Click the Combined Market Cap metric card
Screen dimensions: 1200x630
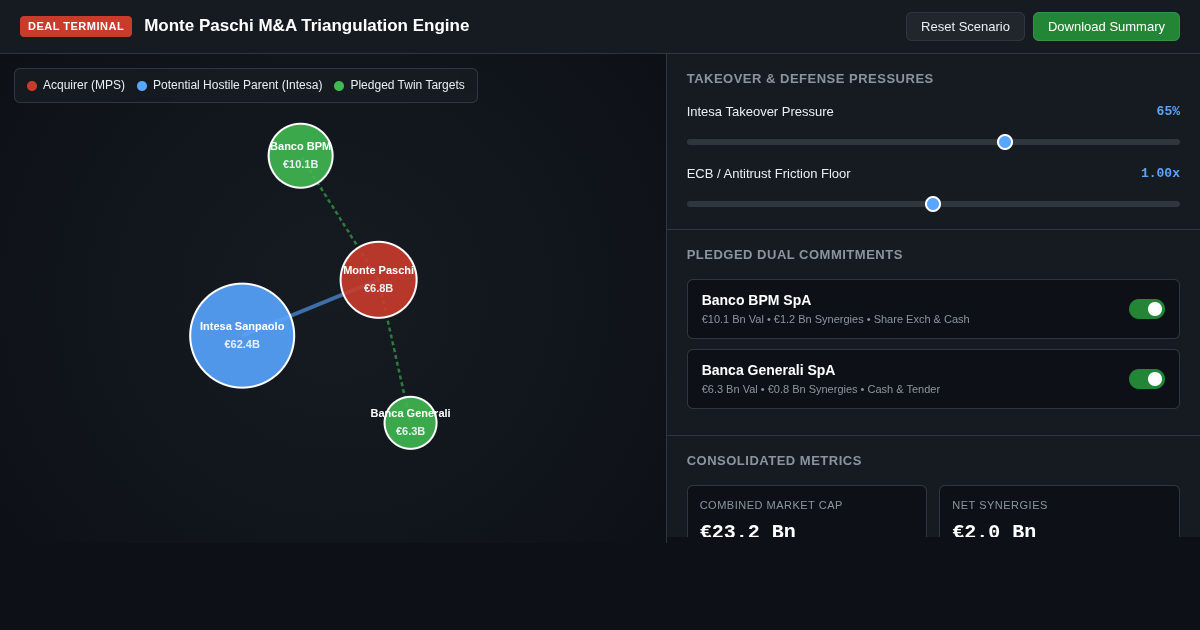point(807,511)
